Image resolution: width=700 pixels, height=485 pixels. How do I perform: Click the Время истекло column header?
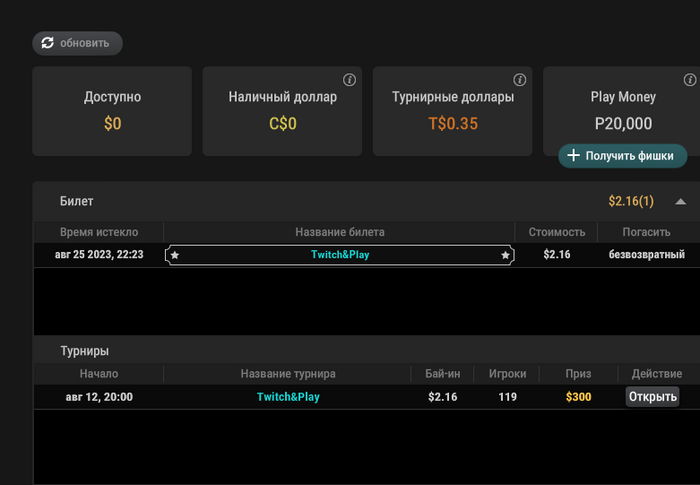(99, 232)
